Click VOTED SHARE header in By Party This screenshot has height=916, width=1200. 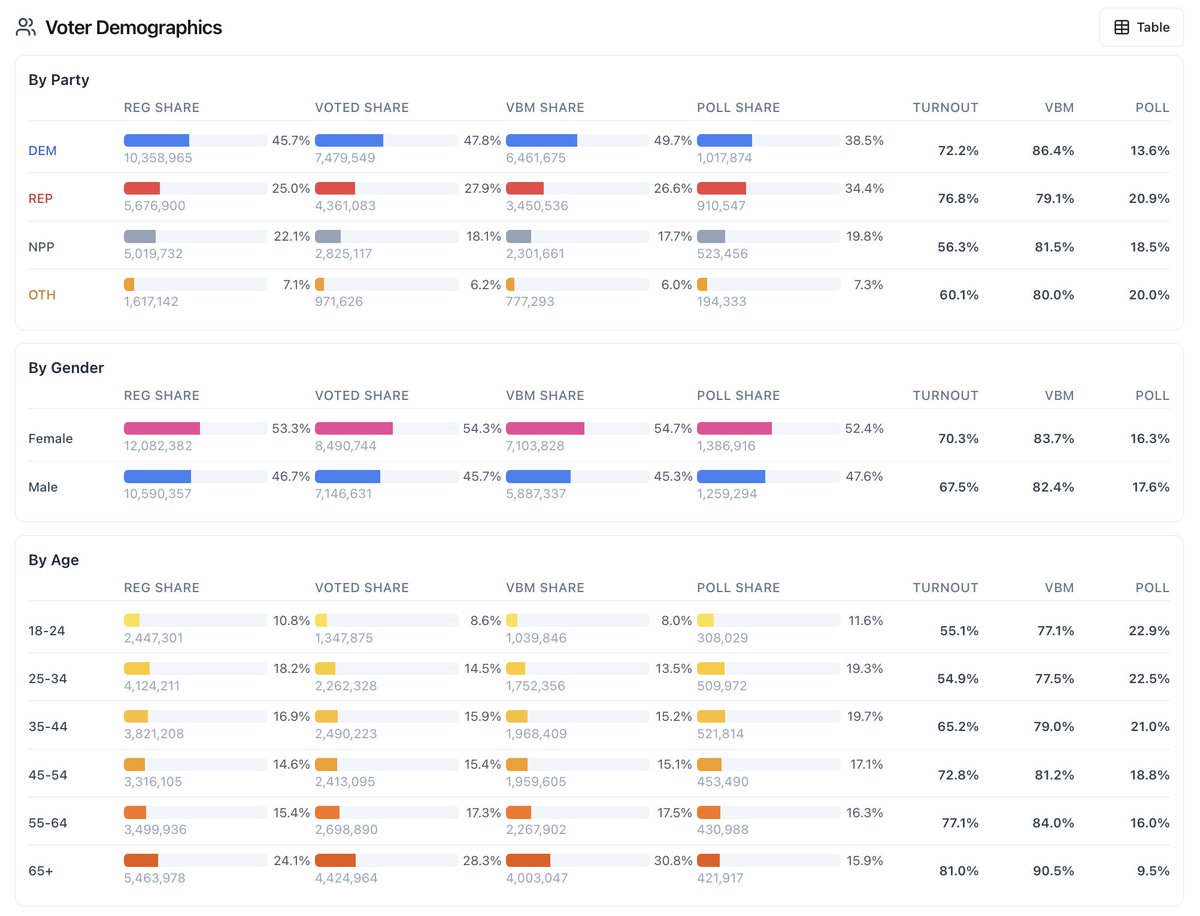[x=362, y=107]
